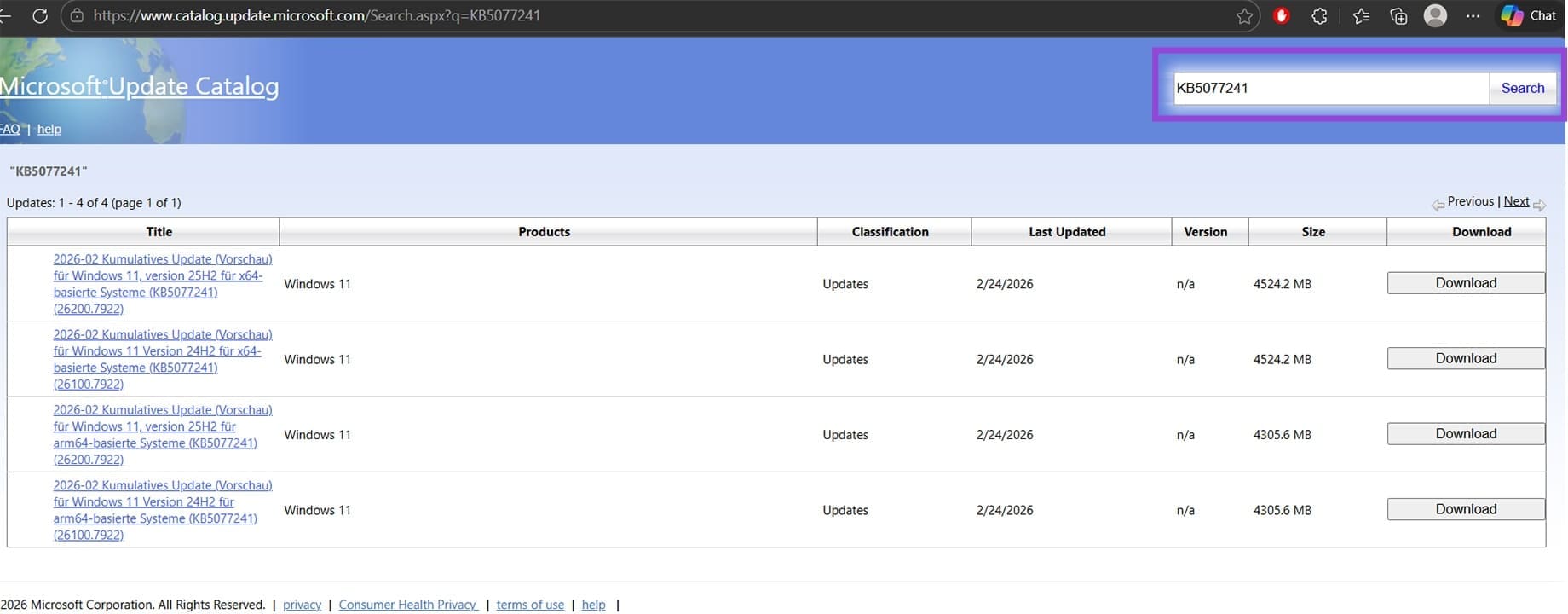Screen dimensions: 1568x614
Task: Open the Collections icon
Action: (x=1398, y=16)
